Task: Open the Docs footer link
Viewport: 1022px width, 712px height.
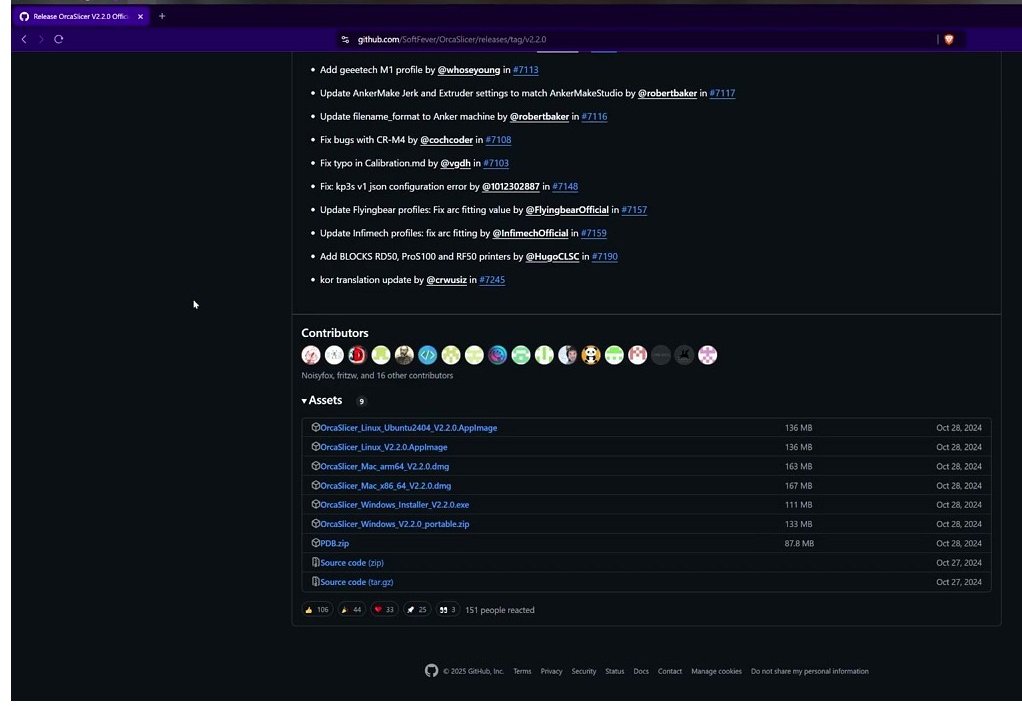Action: click(641, 671)
